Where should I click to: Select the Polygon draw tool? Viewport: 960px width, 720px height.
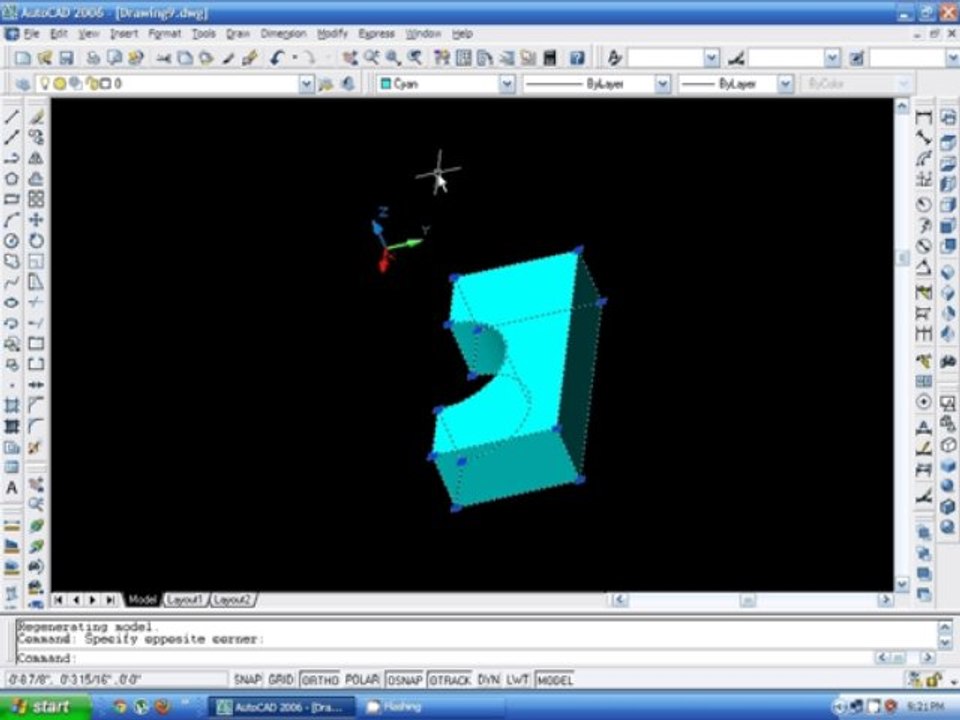[12, 179]
